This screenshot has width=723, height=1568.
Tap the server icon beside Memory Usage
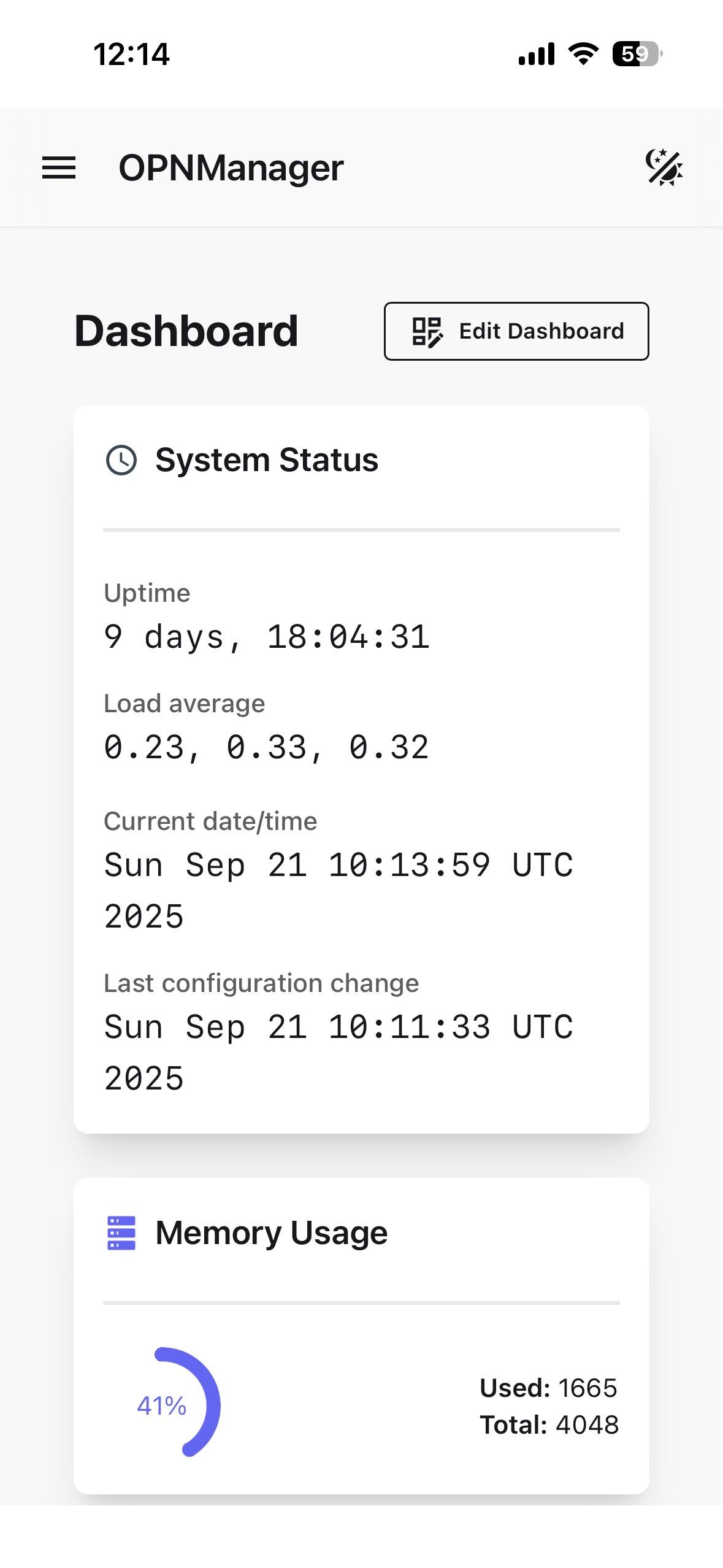[x=121, y=1233]
